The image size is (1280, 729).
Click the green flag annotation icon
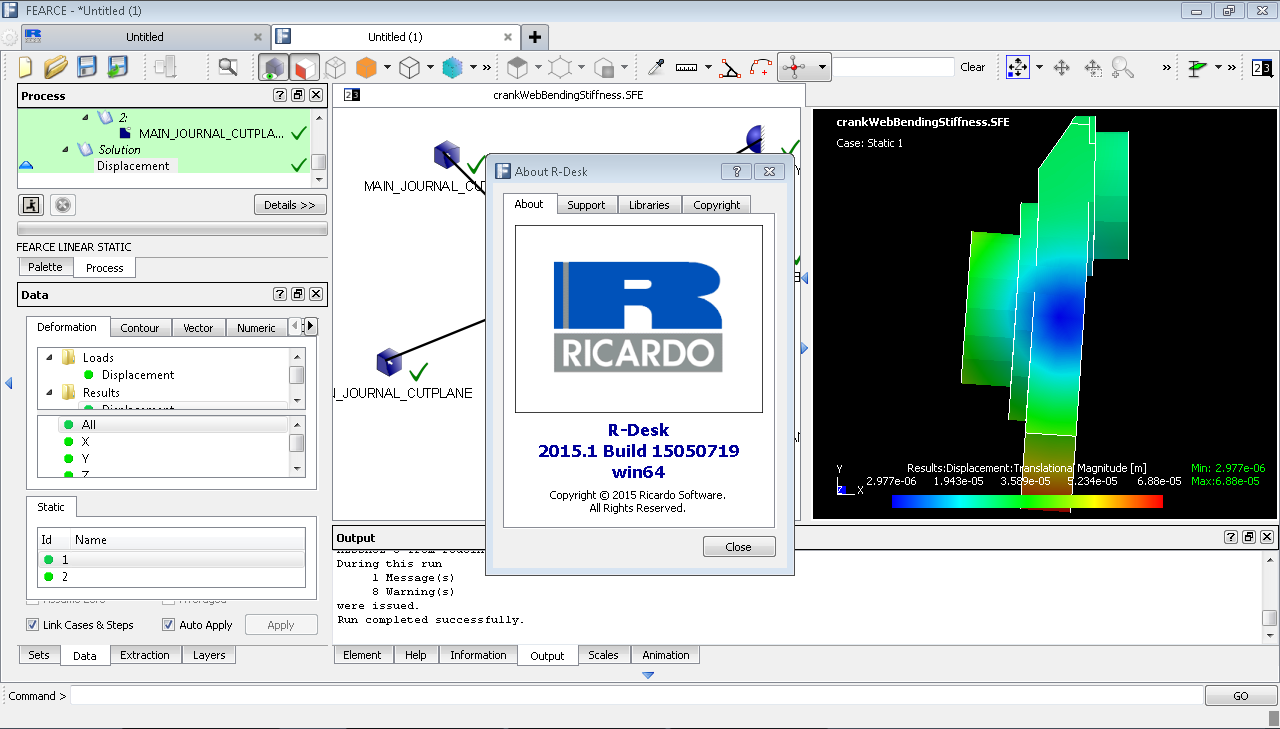pyautogui.click(x=1198, y=67)
